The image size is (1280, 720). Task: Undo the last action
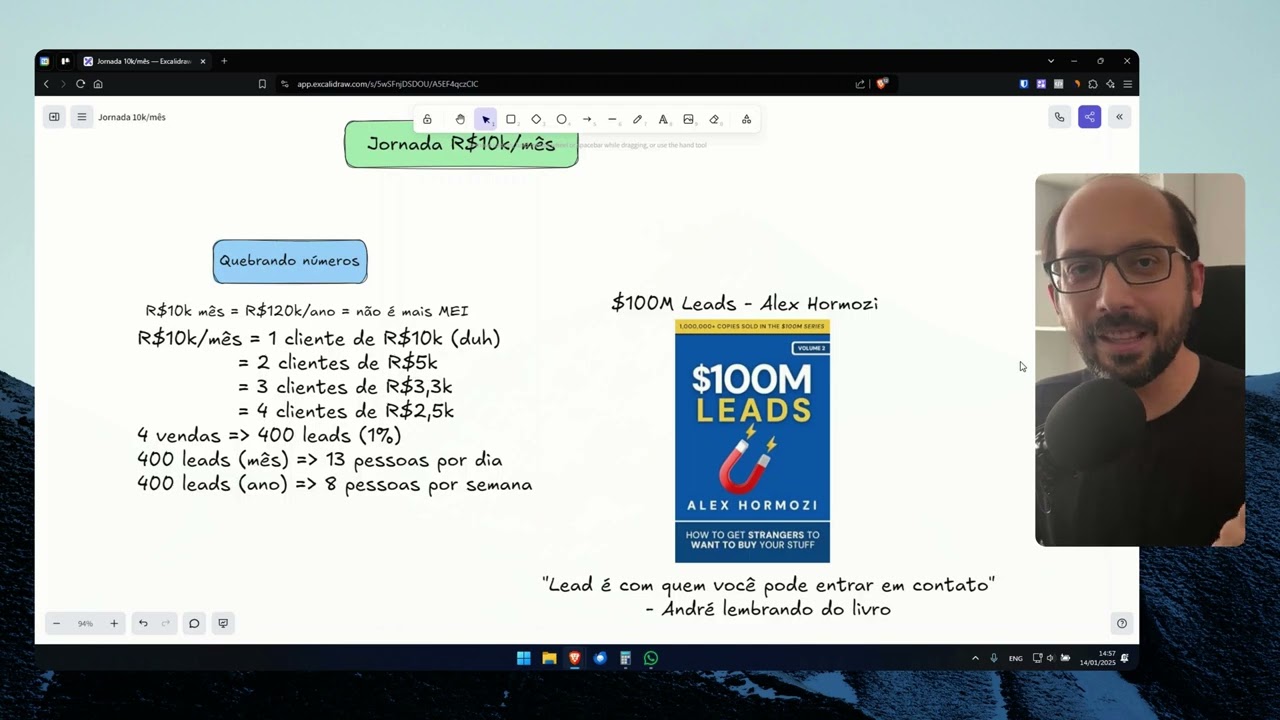(x=143, y=623)
